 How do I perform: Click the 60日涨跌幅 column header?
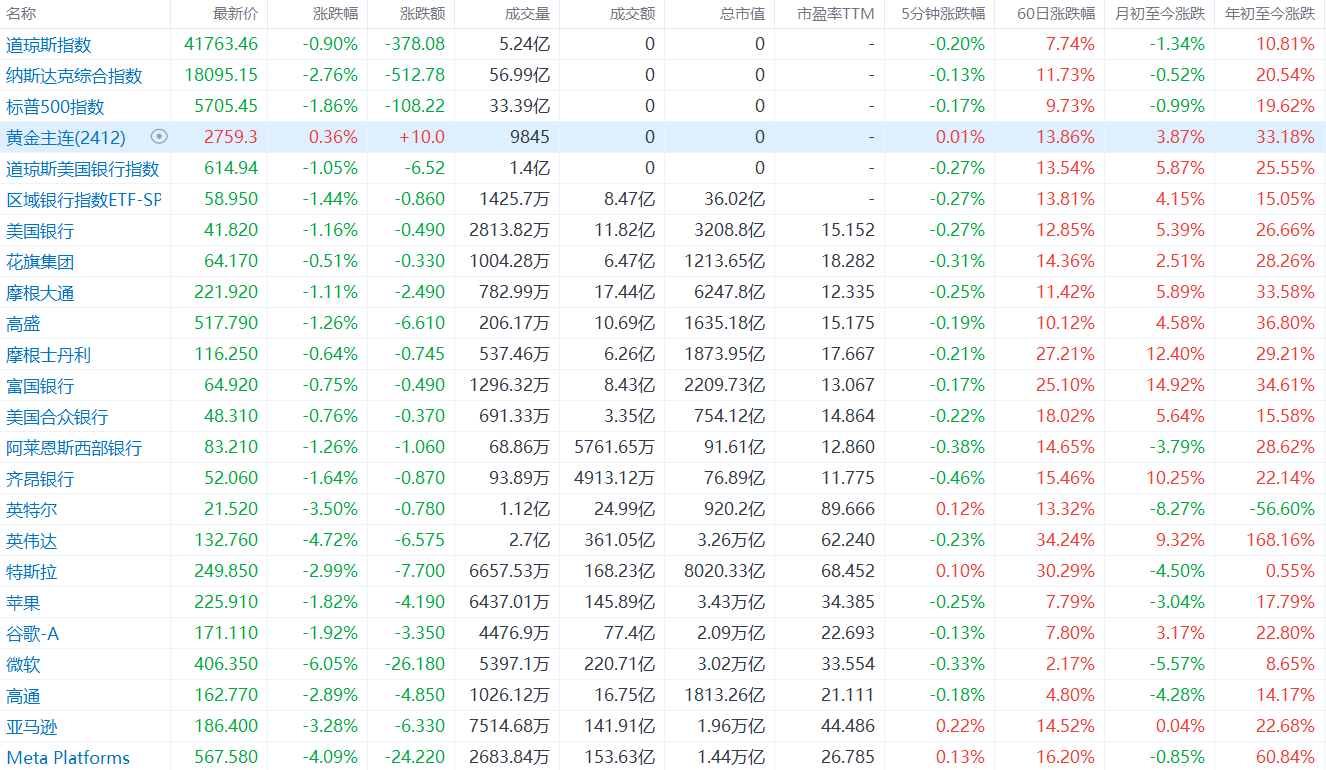pyautogui.click(x=1056, y=14)
